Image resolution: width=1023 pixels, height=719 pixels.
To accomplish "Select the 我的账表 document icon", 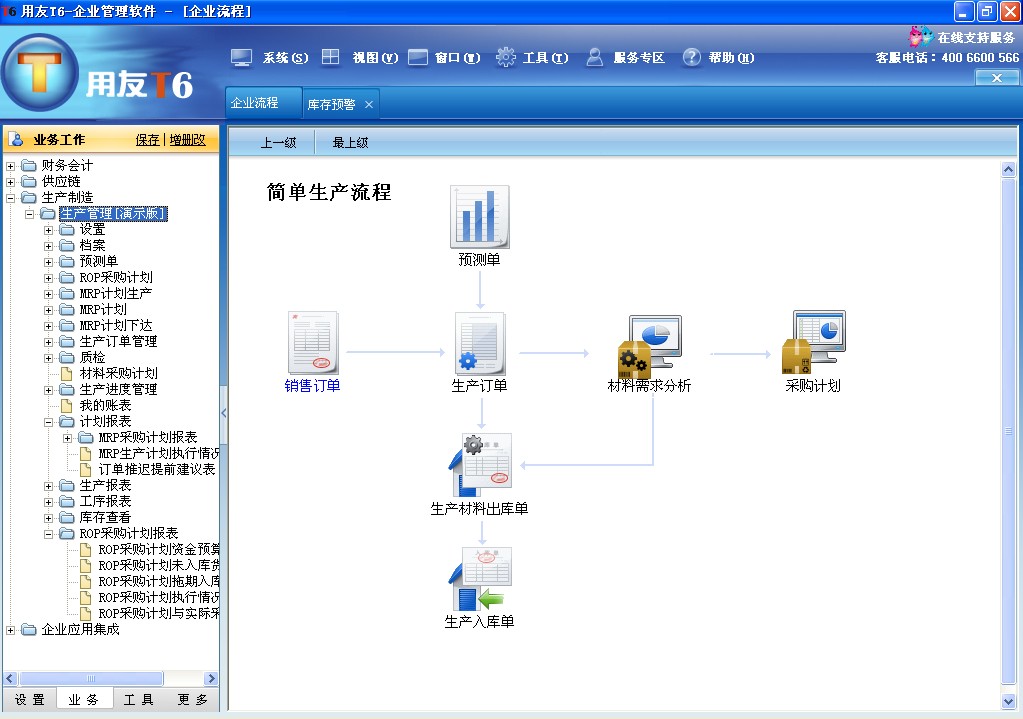I will [67, 405].
